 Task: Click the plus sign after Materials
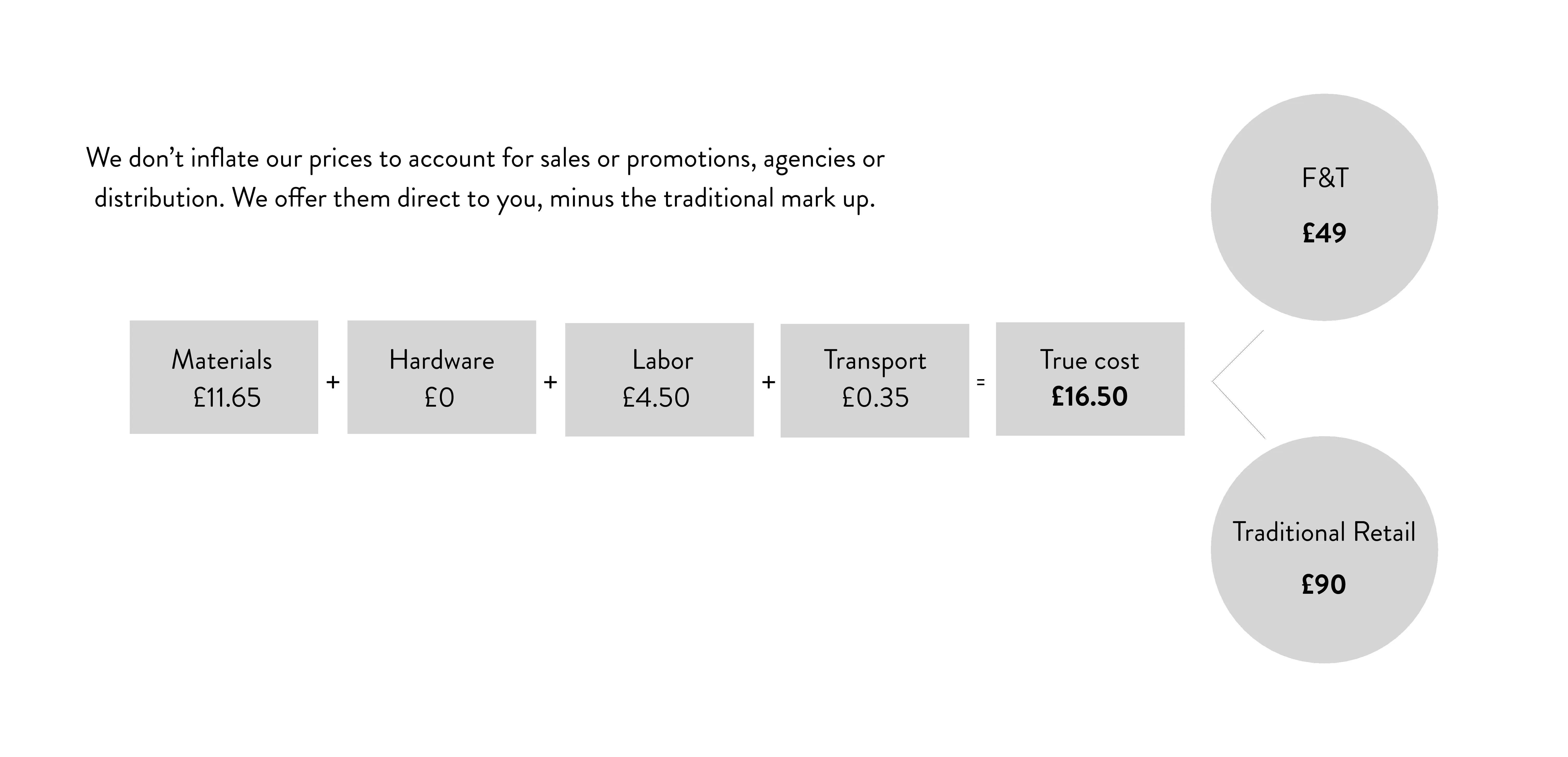(333, 382)
